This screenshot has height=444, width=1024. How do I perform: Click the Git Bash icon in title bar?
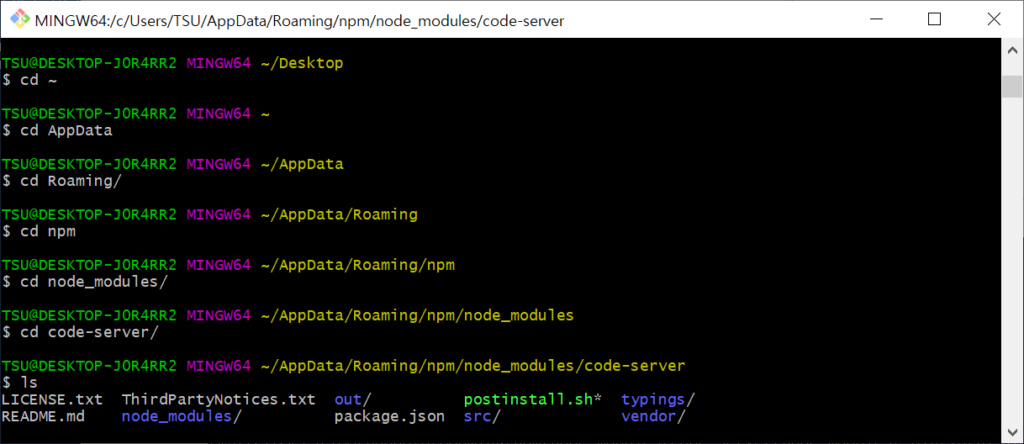(20, 20)
